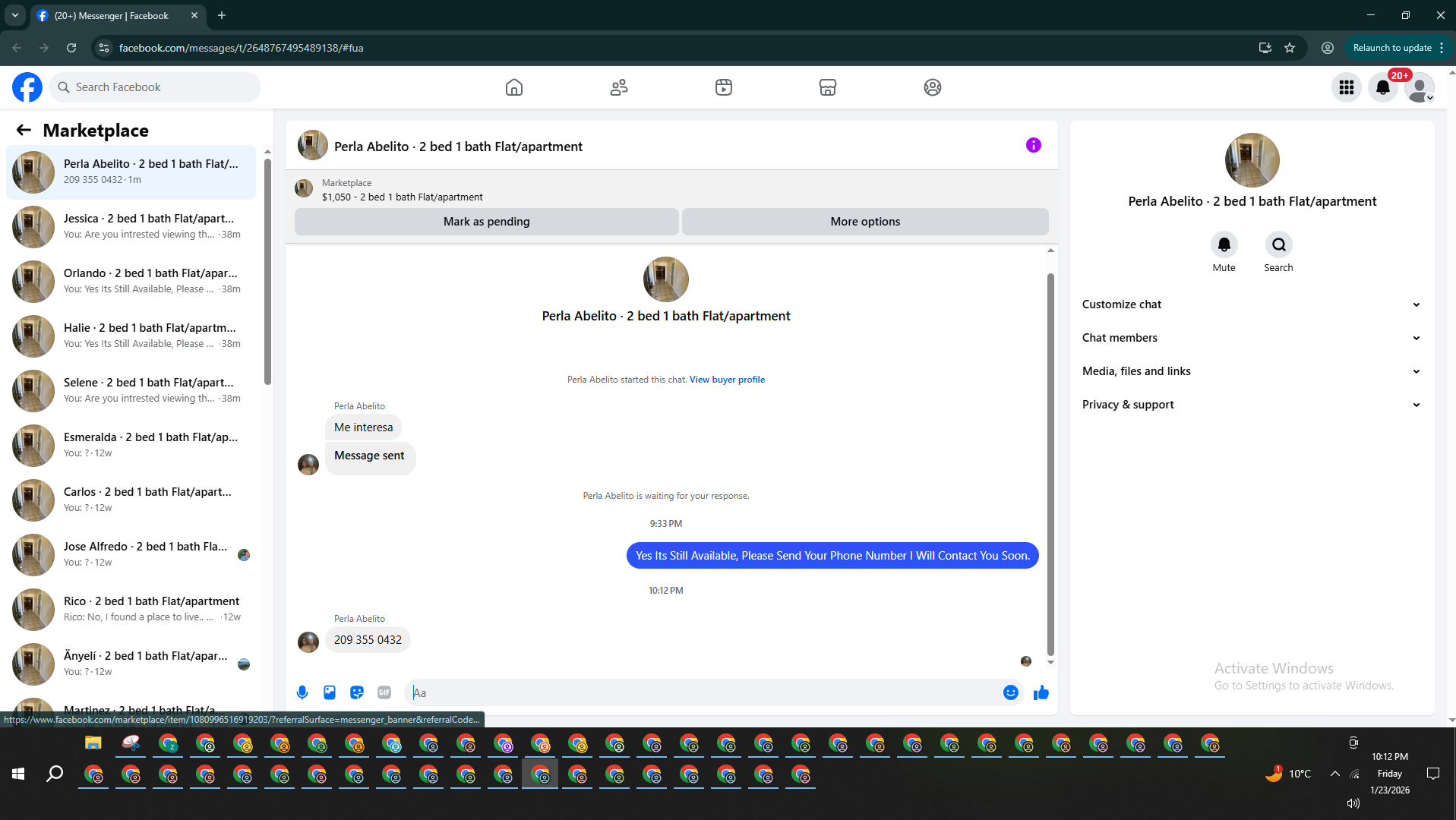The width and height of the screenshot is (1456, 820).
Task: Open the emoji picker in message box
Action: (x=1010, y=692)
